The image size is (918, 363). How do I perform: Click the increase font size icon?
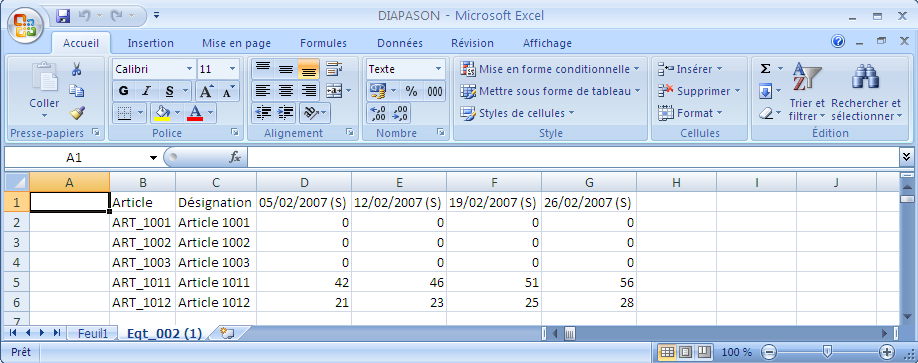205,91
